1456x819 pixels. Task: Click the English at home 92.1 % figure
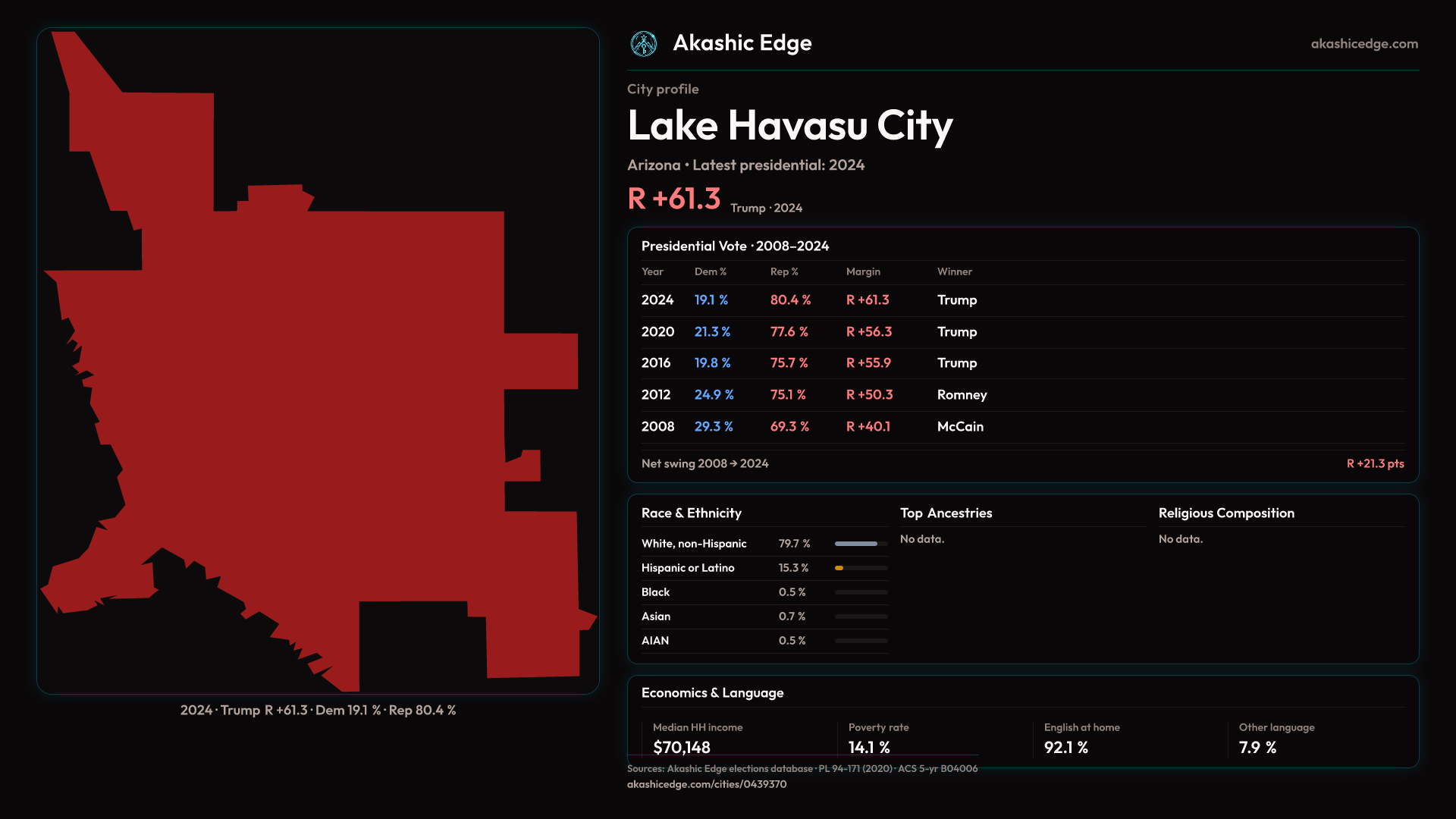pyautogui.click(x=1065, y=747)
